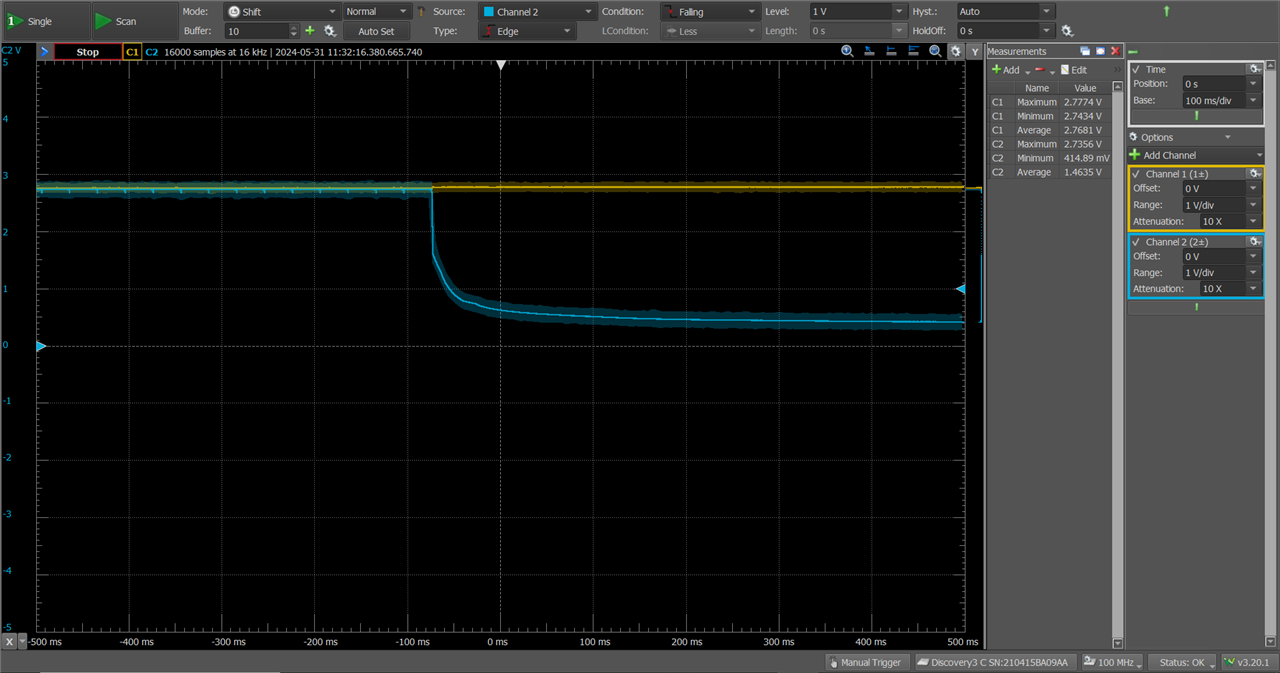Click Auto Set button
This screenshot has width=1280, height=673.
coord(376,31)
